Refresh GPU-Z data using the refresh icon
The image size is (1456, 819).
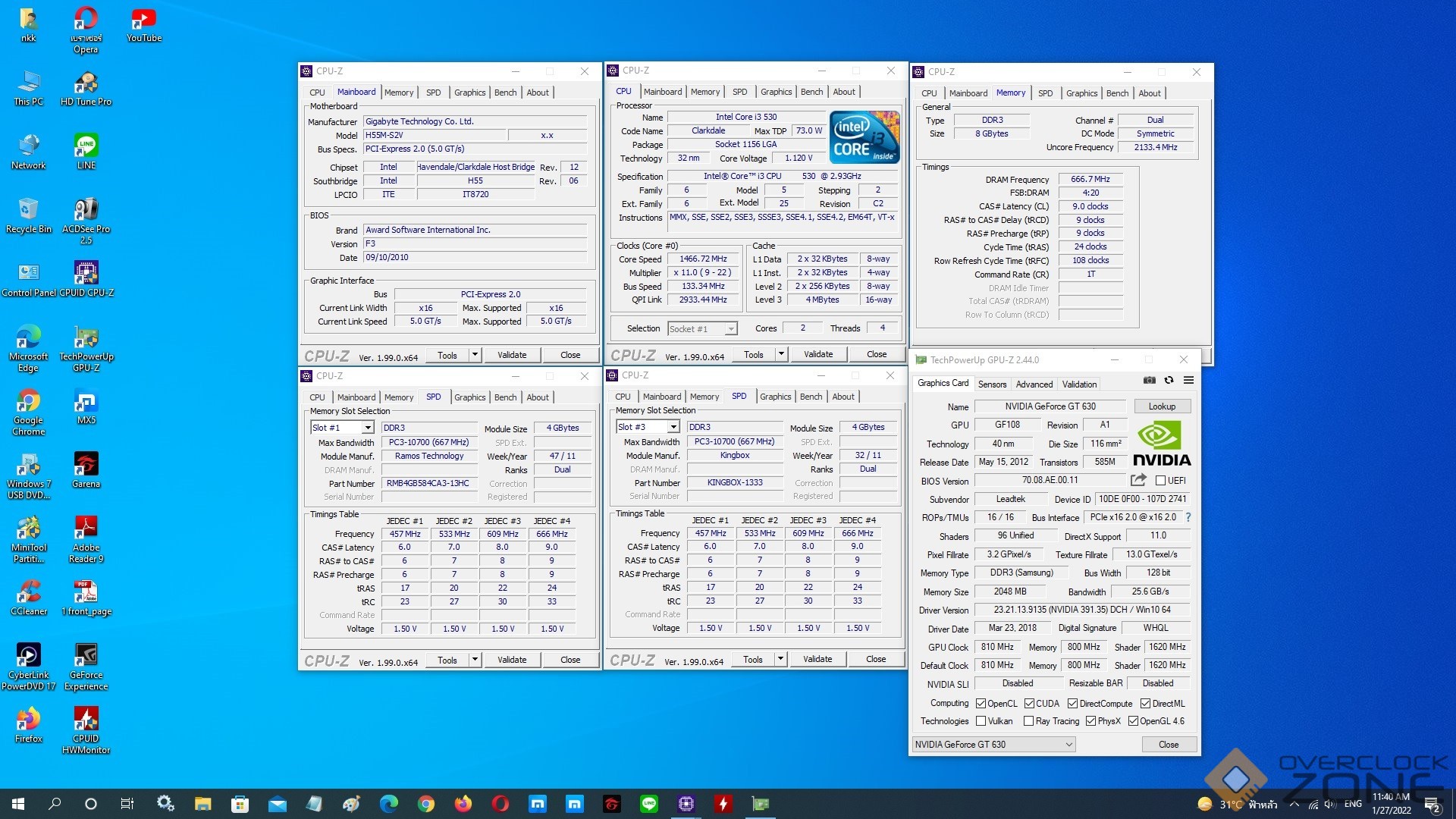point(1169,381)
